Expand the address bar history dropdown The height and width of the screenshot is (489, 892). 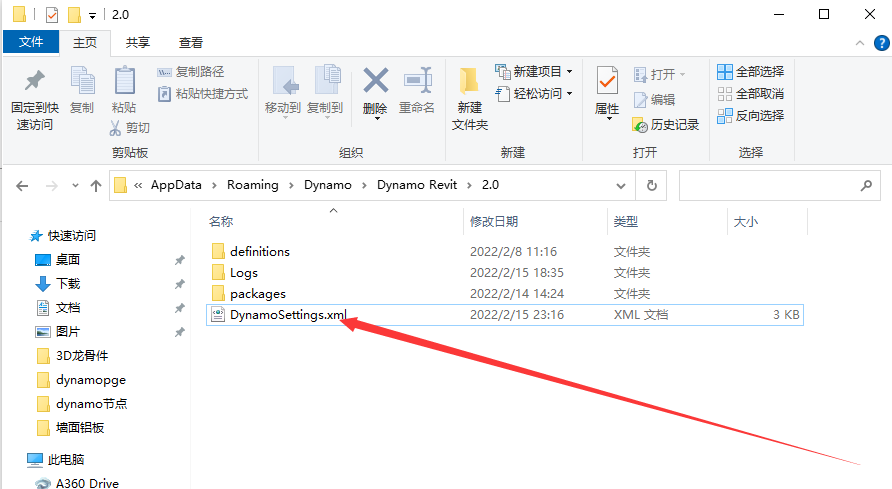pos(621,186)
